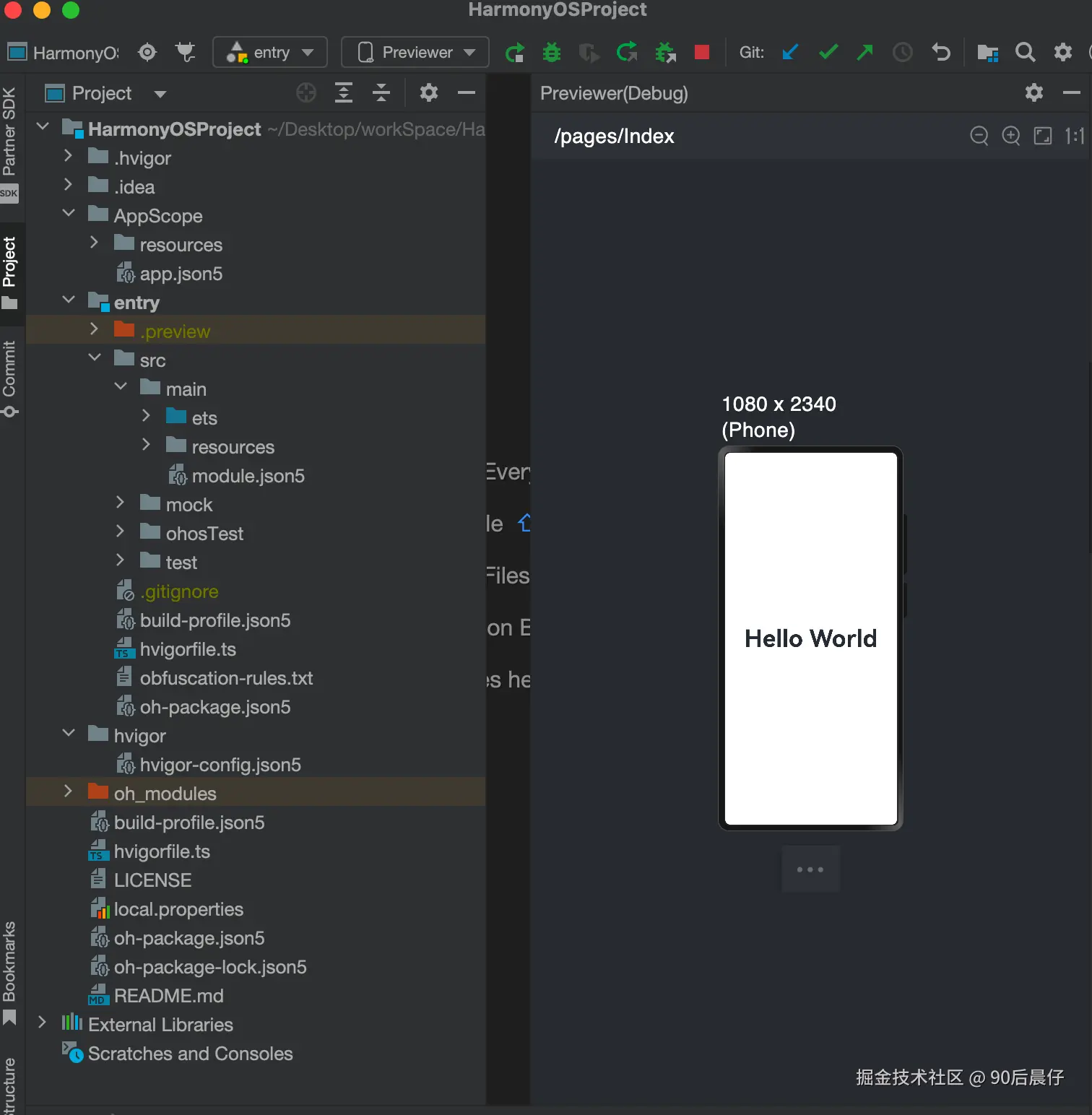1092x1115 pixels.
Task: Click the locate target icon beside HarmonyOS
Action: pyautogui.click(x=147, y=52)
